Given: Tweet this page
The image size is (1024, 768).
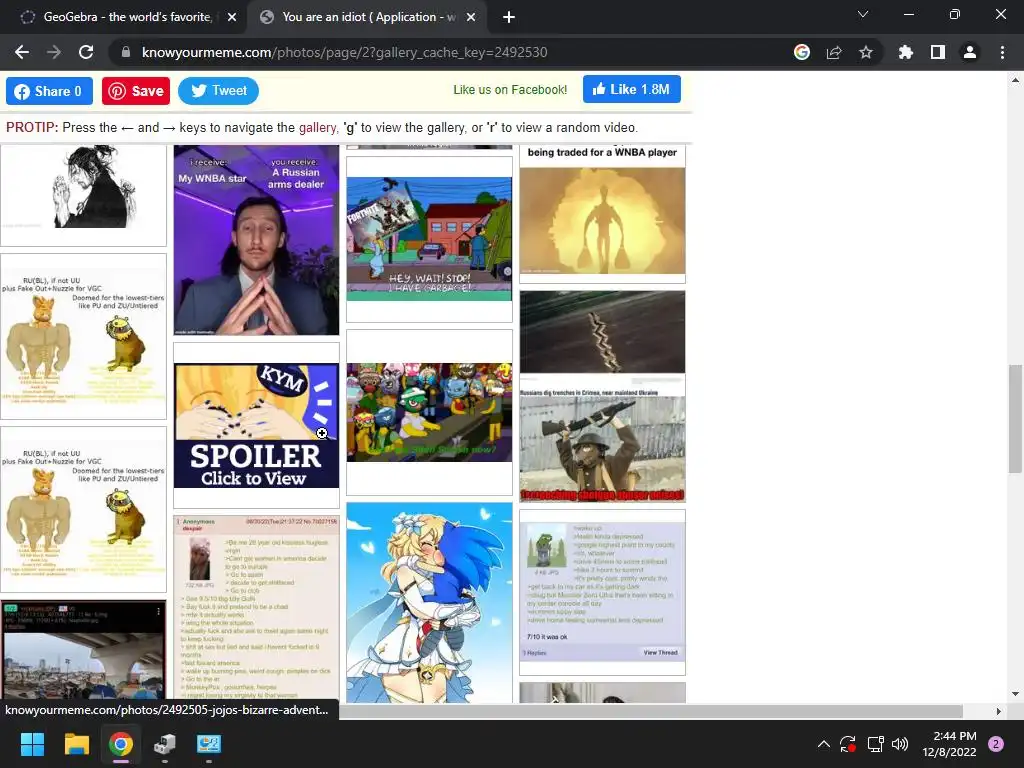Looking at the screenshot, I should pyautogui.click(x=218, y=91).
